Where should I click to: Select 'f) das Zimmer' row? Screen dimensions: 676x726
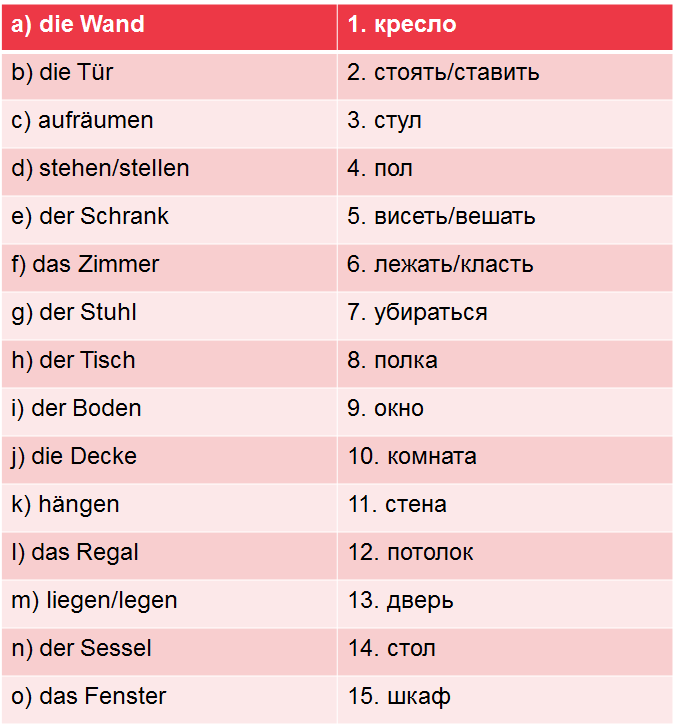click(x=168, y=265)
